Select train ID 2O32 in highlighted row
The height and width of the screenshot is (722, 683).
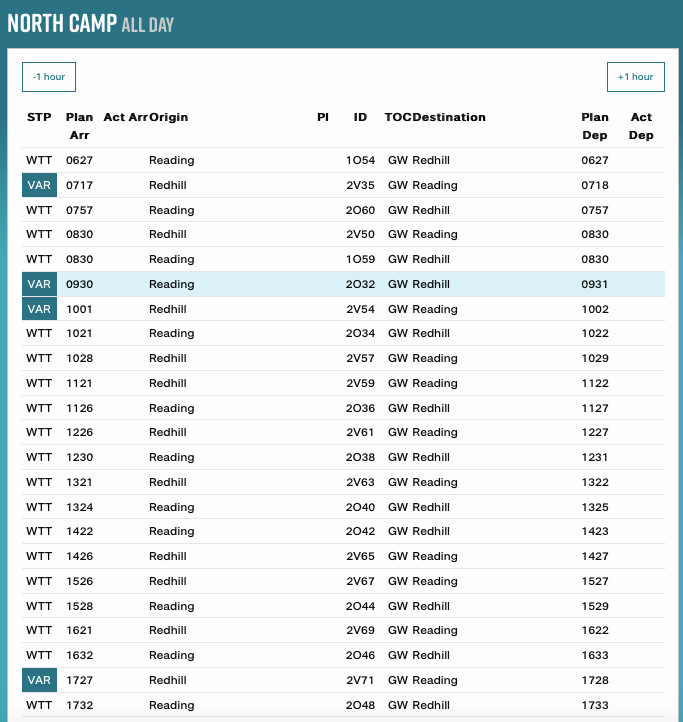(x=360, y=284)
